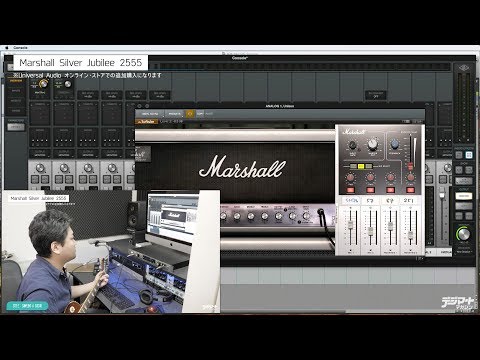The width and height of the screenshot is (480, 360).
Task: Select the right grey mic select button
Action: (369, 166)
